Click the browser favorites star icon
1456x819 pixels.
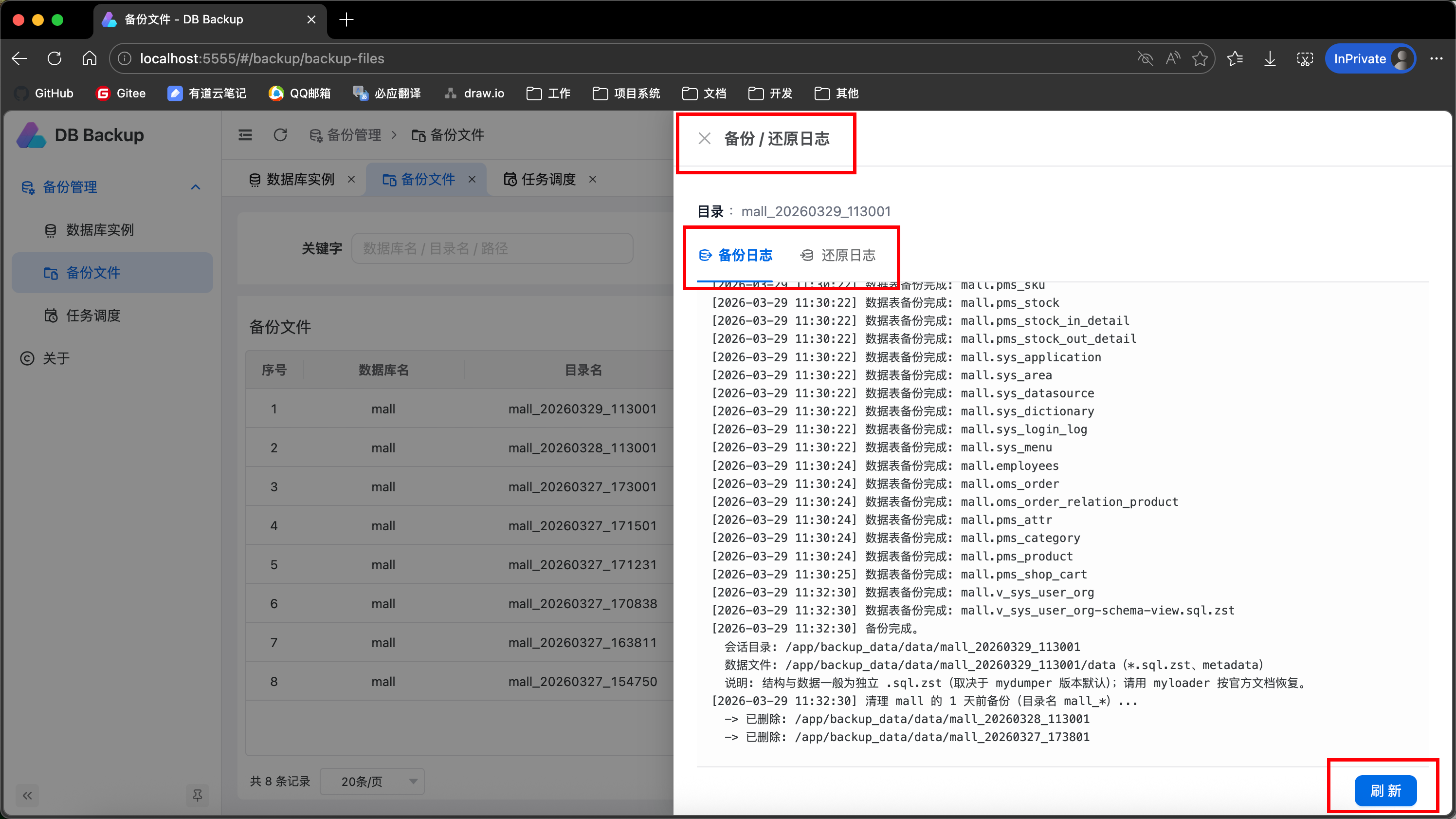1200,59
